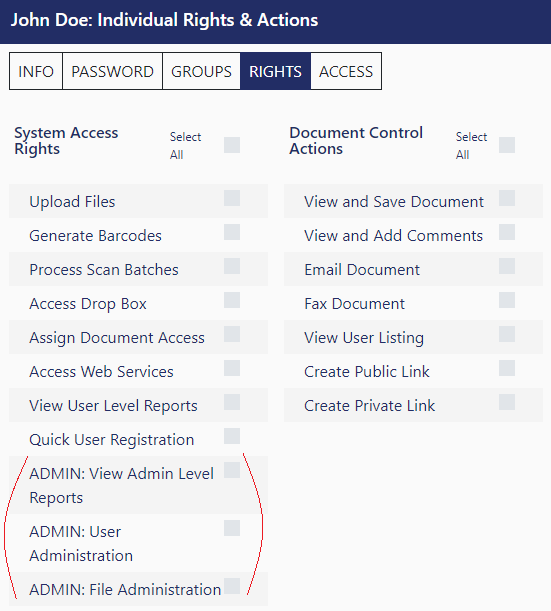Select the RIGHTS tab
Screen dimensions: 551x611
(276, 71)
